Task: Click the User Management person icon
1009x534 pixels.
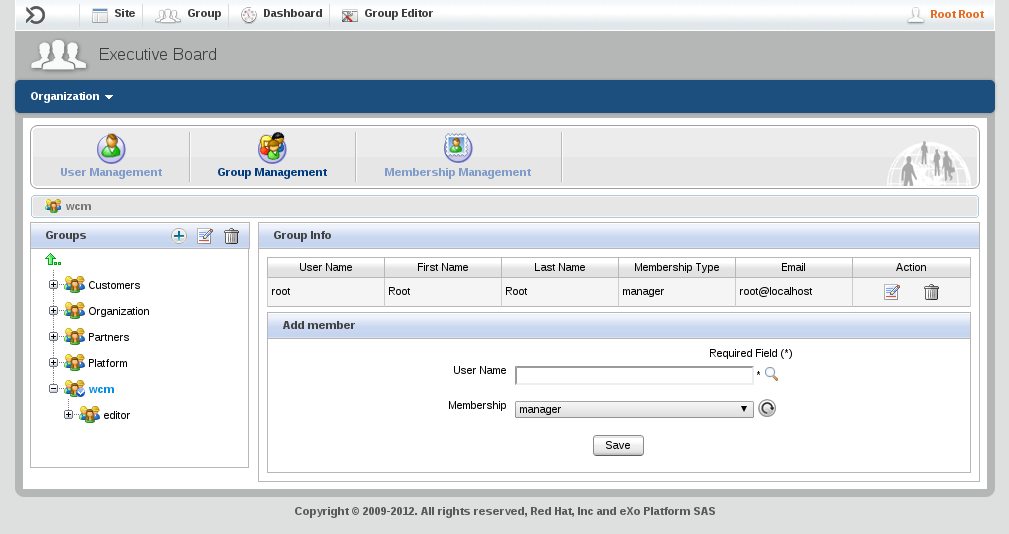Action: pos(111,148)
